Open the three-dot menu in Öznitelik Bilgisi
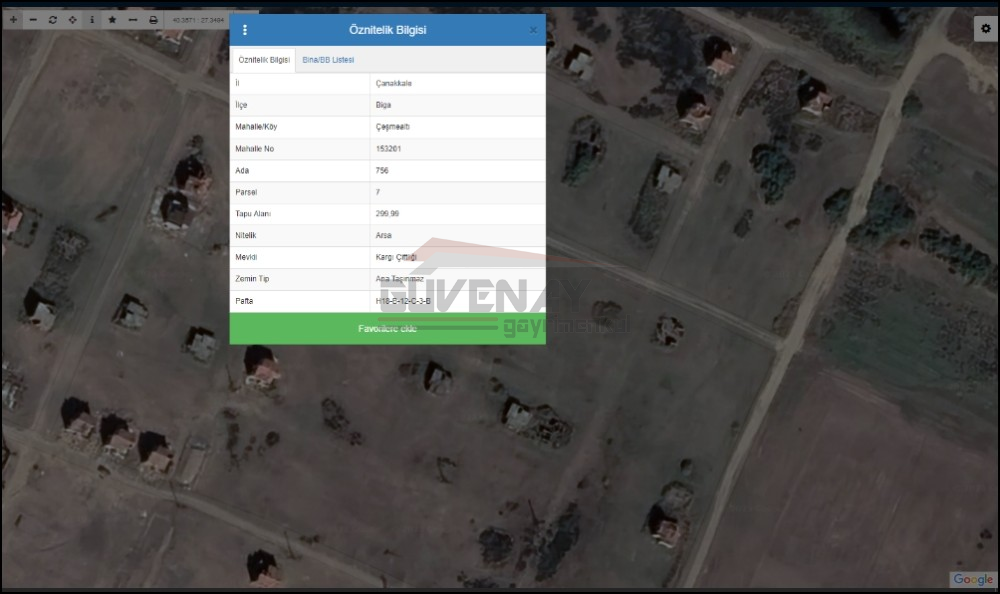Screen dimensions: 1000x594 click(245, 30)
